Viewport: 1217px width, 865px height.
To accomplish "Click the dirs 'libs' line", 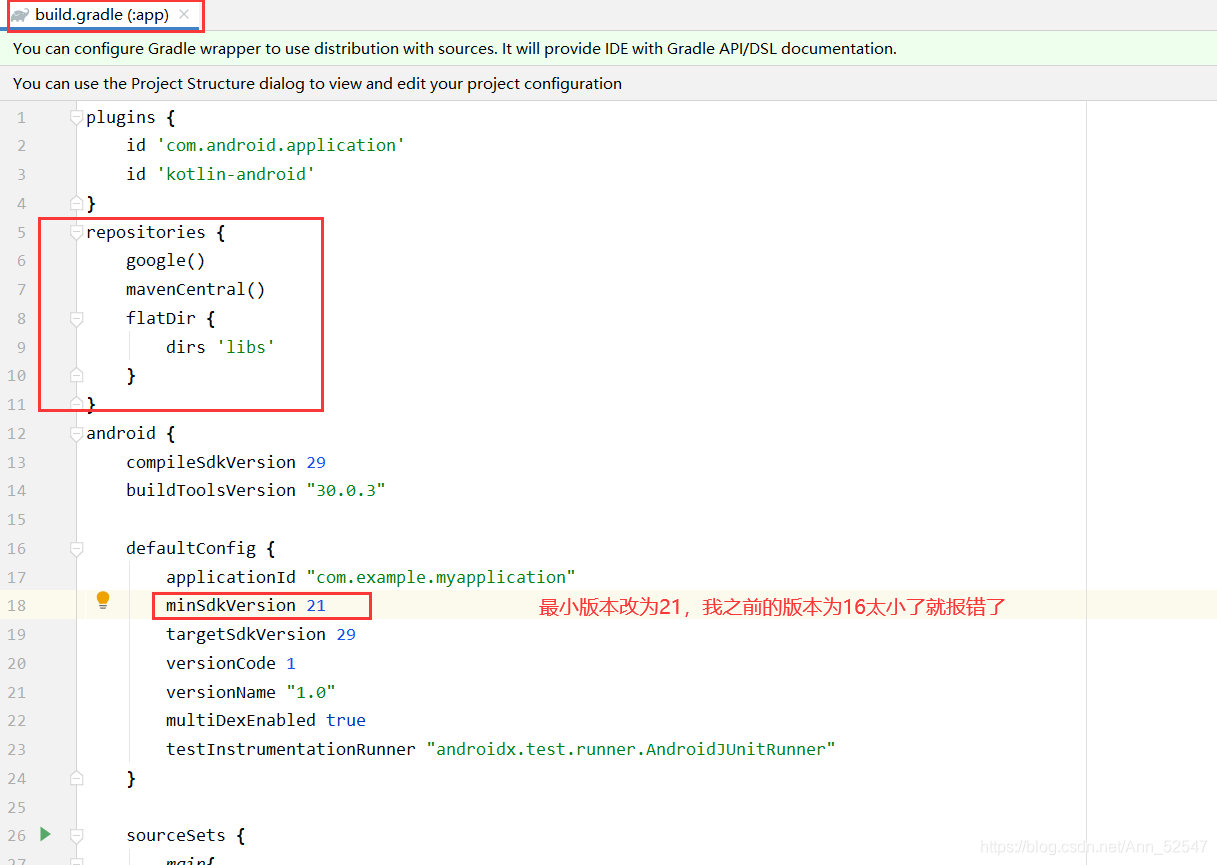I will coord(221,347).
